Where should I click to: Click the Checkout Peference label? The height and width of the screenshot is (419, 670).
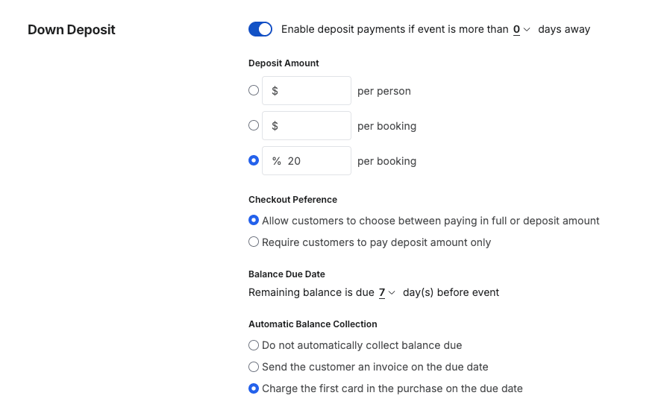292,200
